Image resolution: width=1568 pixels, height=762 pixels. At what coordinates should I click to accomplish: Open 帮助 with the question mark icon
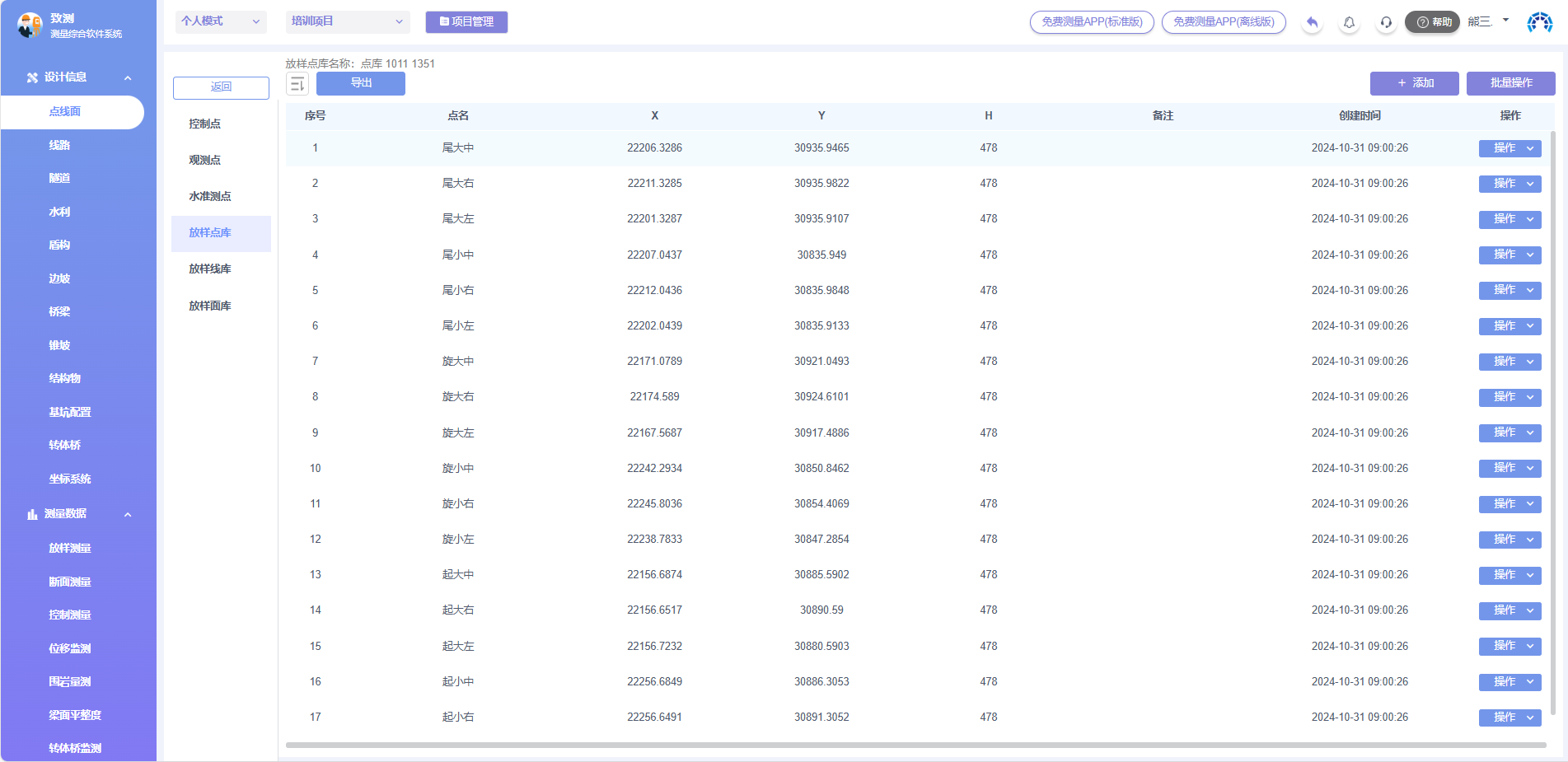[x=1432, y=22]
